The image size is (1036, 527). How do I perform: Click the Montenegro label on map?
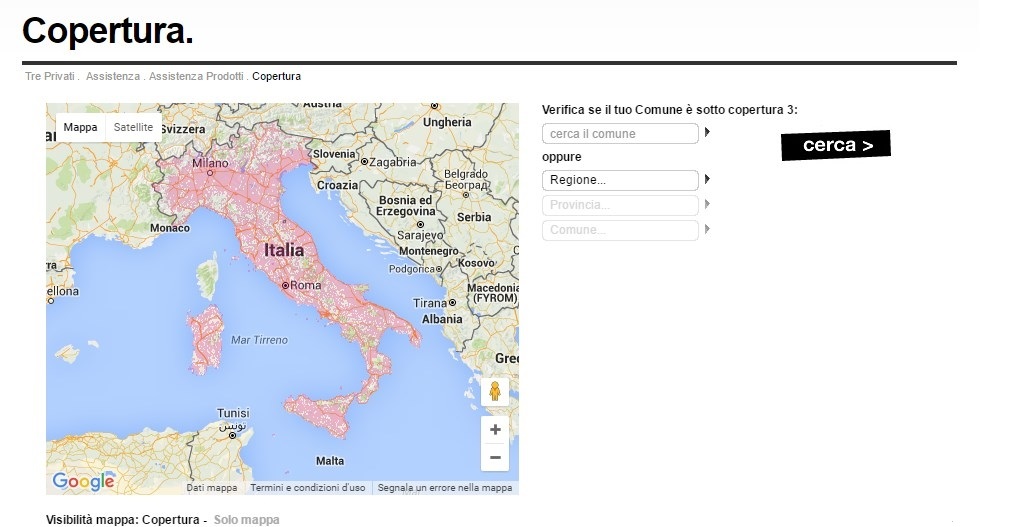coord(429,252)
